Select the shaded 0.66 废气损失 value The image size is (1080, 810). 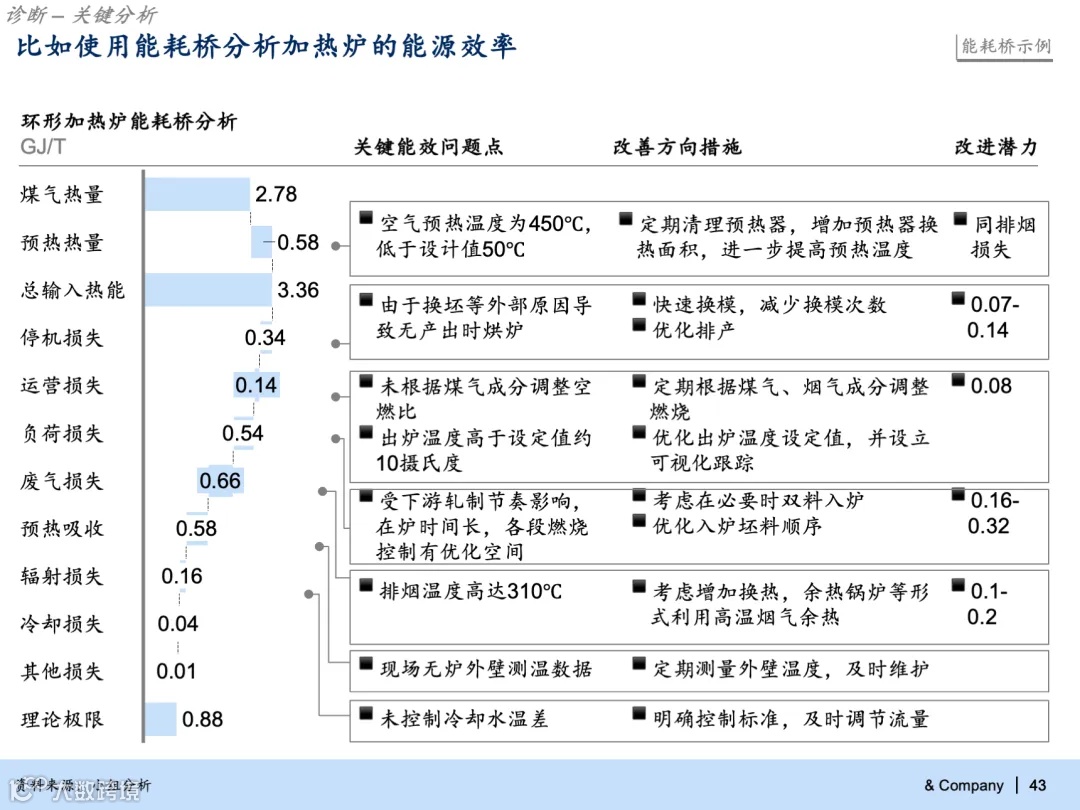coord(220,481)
